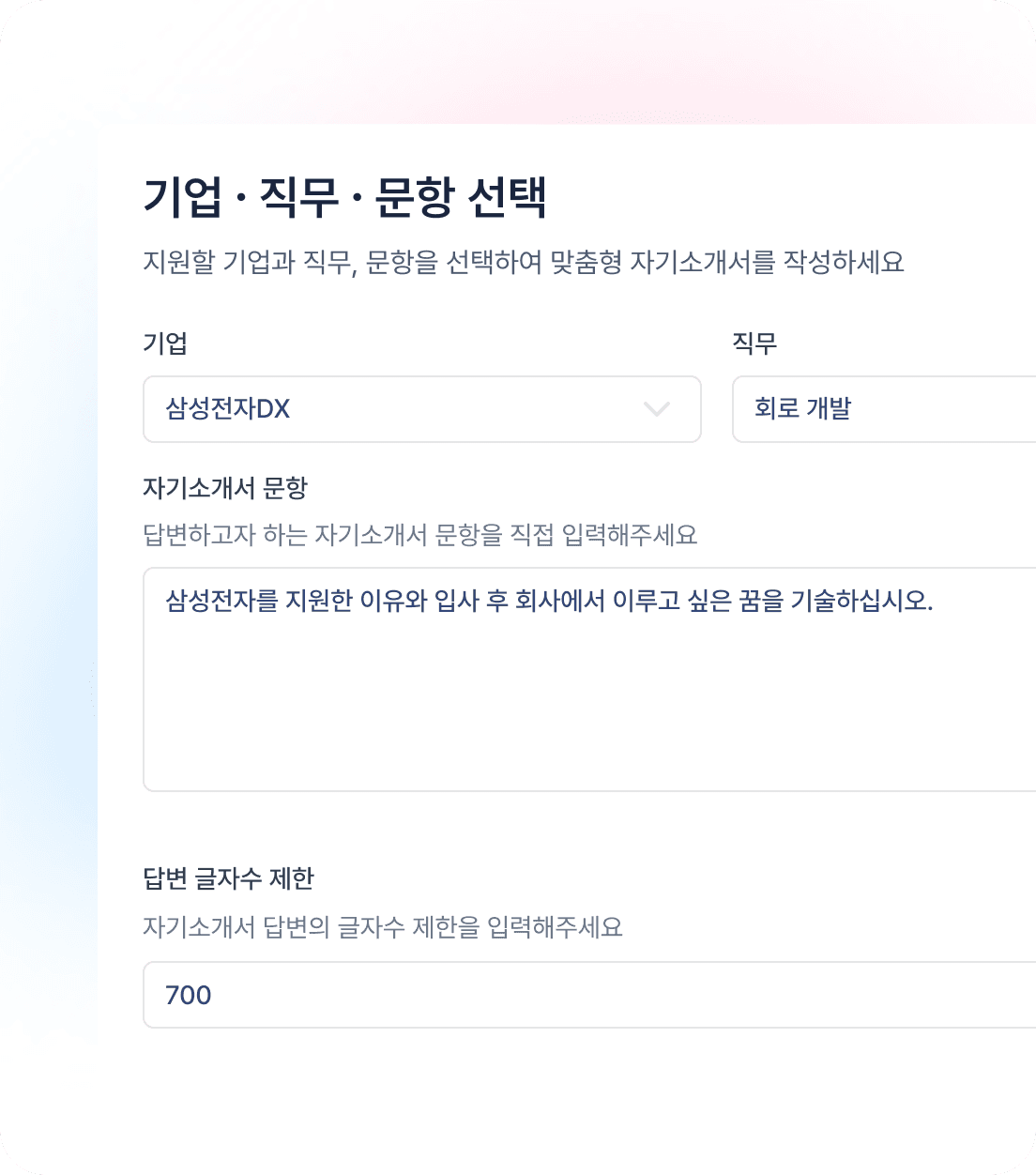Click the 삼성전자DX selected value text
Image resolution: width=1036 pixels, height=1175 pixels.
click(228, 409)
